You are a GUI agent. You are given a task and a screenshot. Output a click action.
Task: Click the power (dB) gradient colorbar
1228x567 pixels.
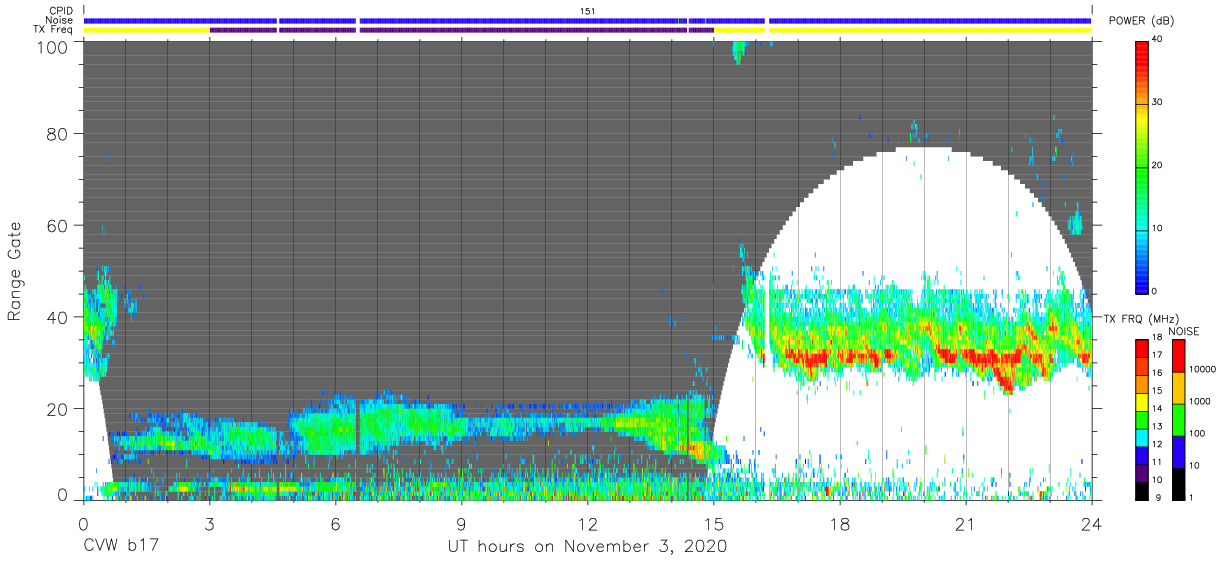1141,166
